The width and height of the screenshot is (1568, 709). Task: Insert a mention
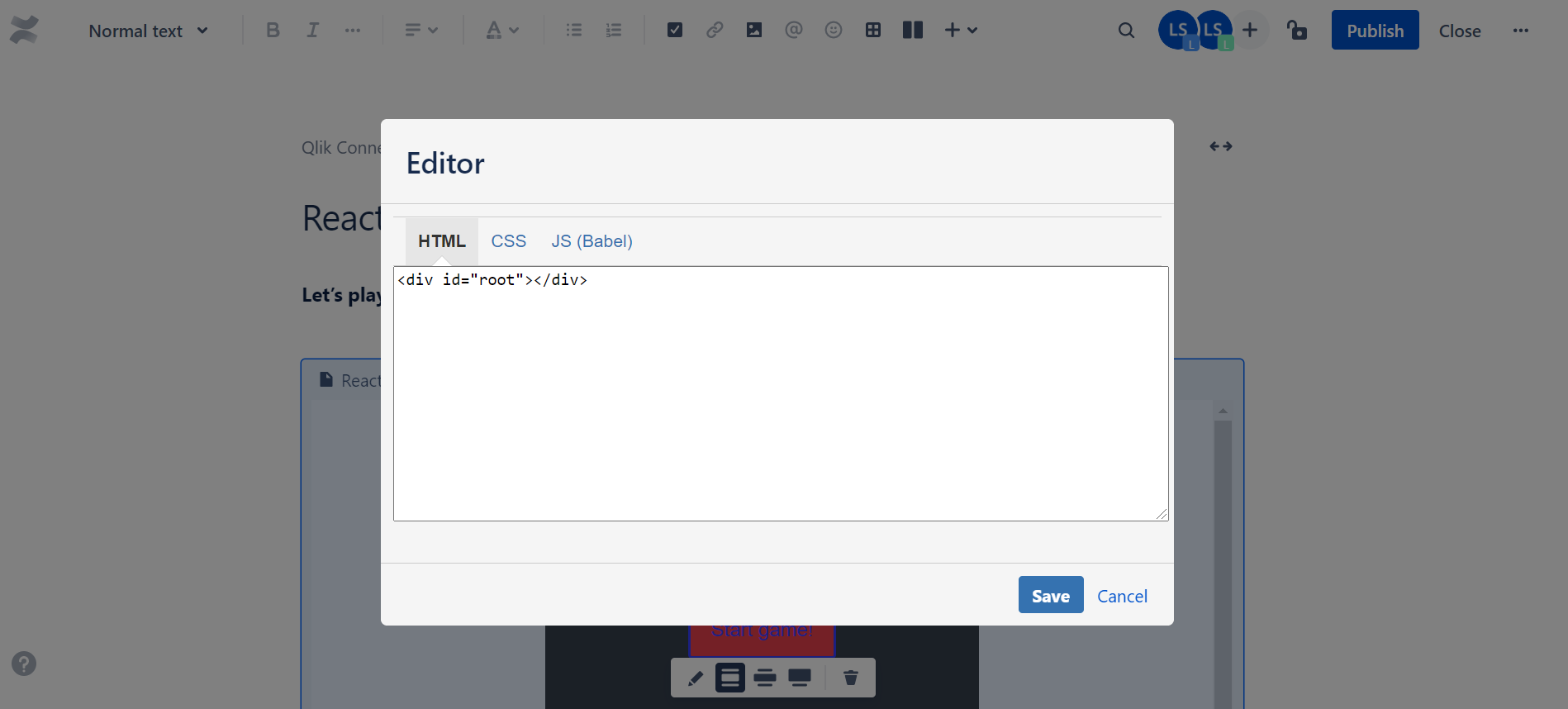click(794, 31)
